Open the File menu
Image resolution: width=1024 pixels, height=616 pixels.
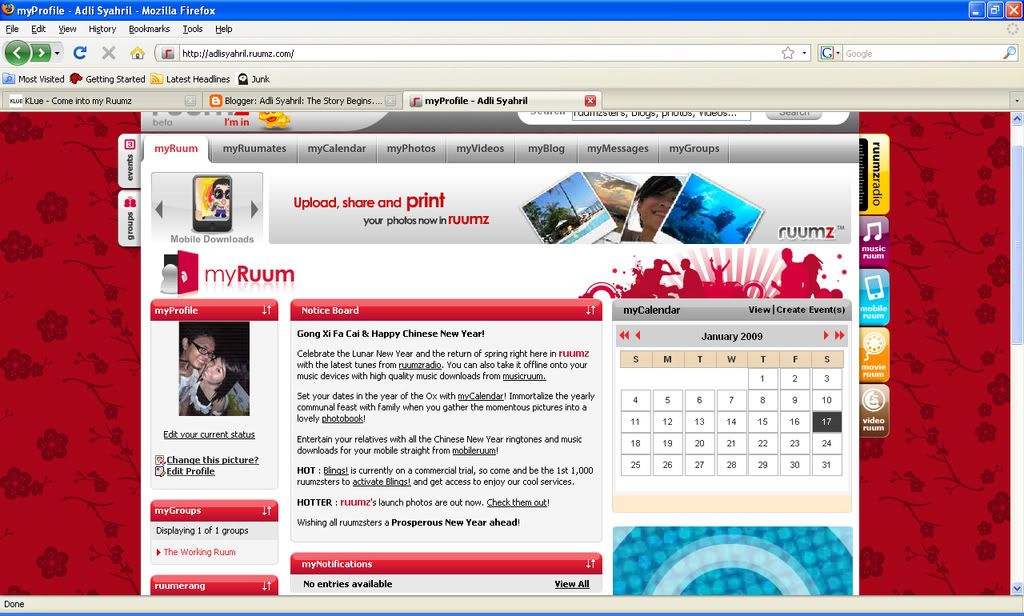click(12, 29)
